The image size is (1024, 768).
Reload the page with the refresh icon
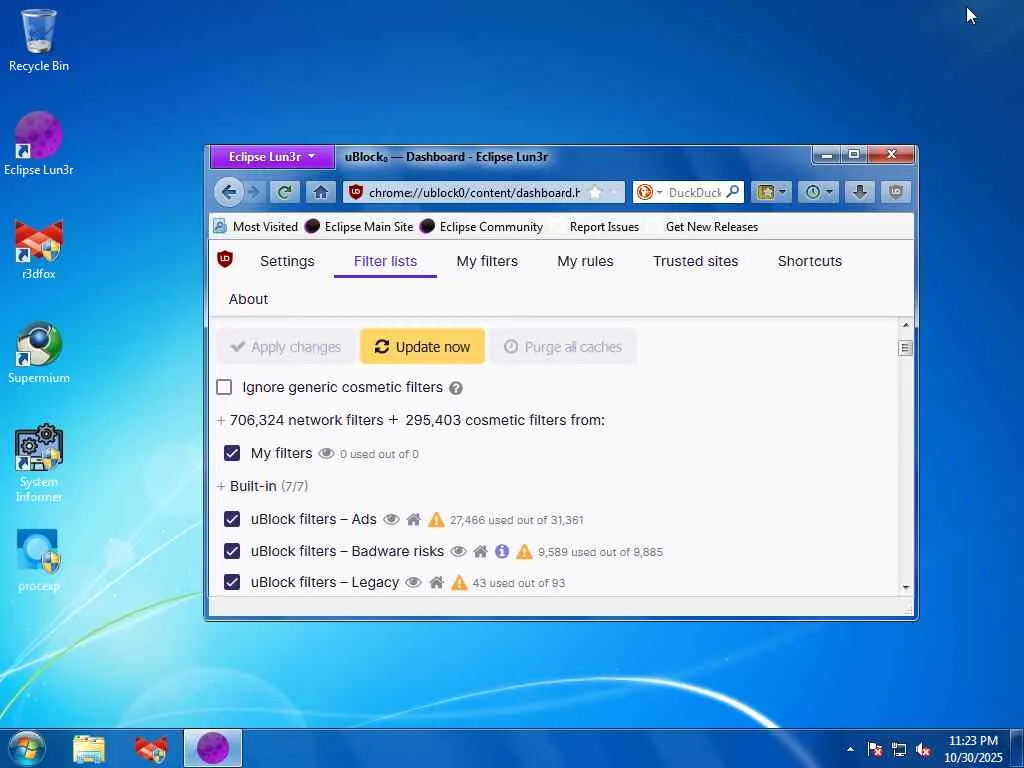point(284,192)
